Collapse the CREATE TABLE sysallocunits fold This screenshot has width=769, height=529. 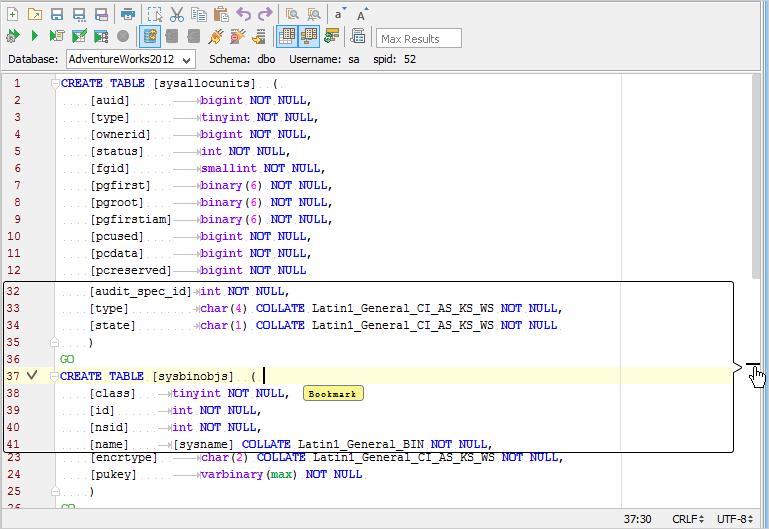click(55, 83)
